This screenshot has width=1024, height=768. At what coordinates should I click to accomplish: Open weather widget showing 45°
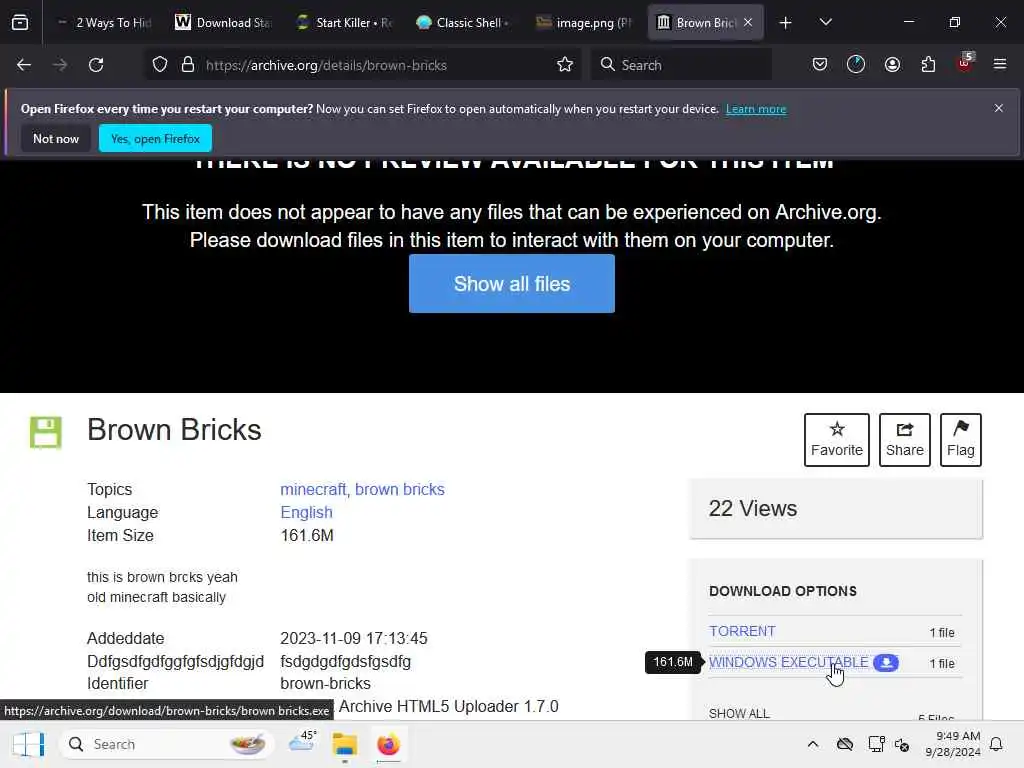(x=302, y=743)
